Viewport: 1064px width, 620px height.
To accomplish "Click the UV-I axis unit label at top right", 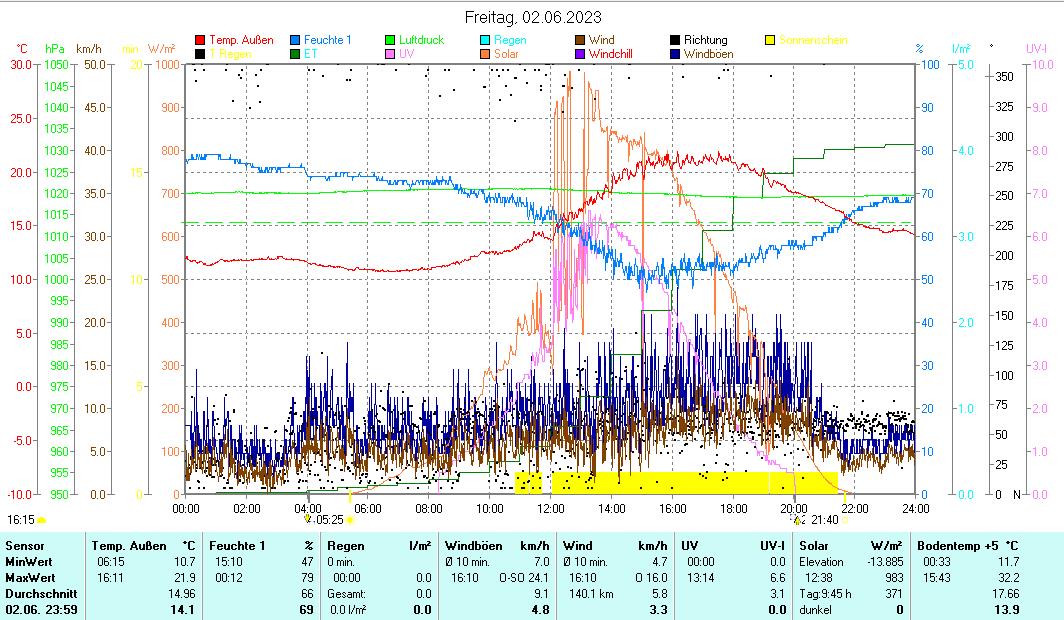I will 1036,49.
